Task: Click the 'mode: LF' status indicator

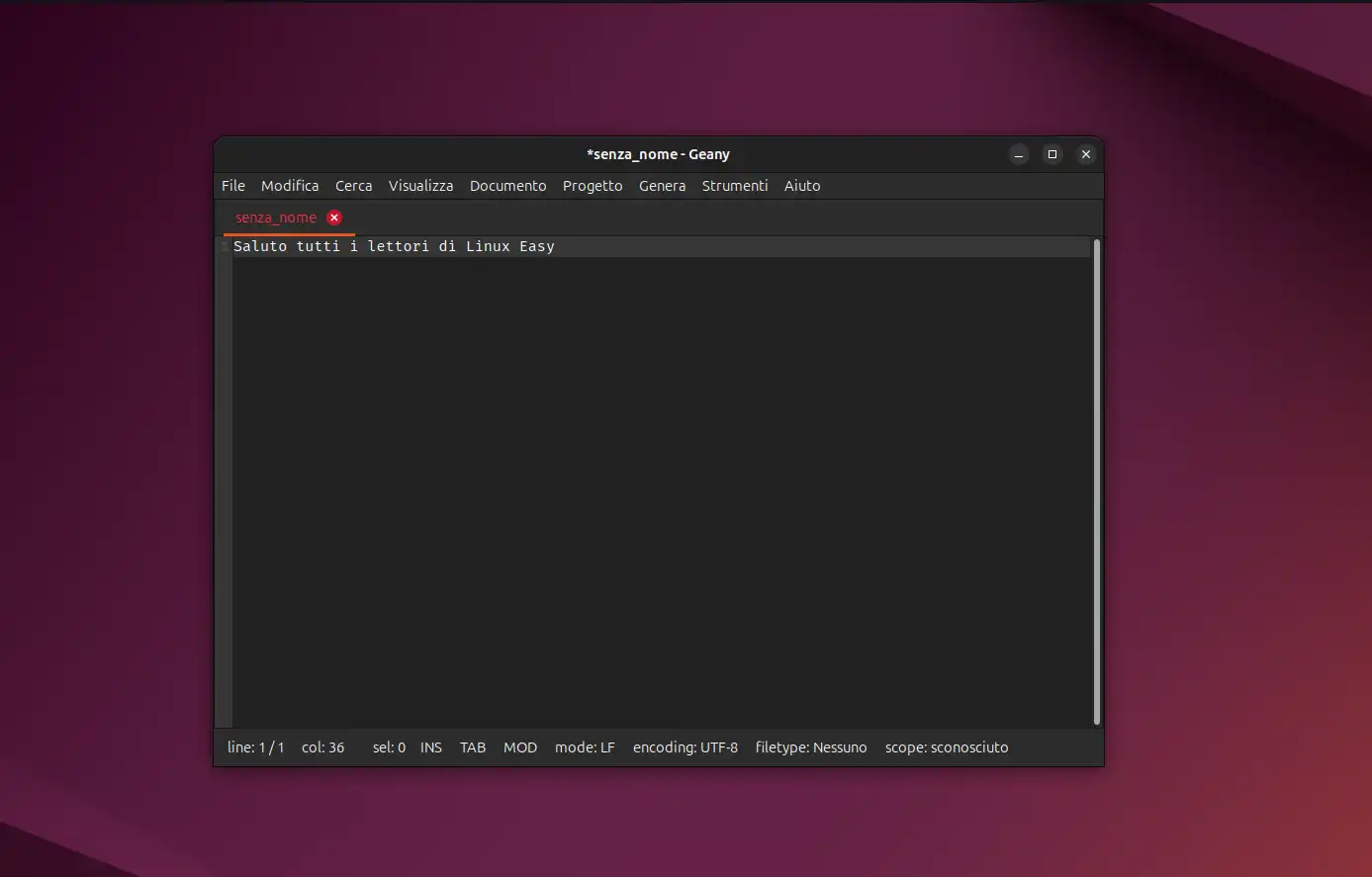Action: click(585, 747)
